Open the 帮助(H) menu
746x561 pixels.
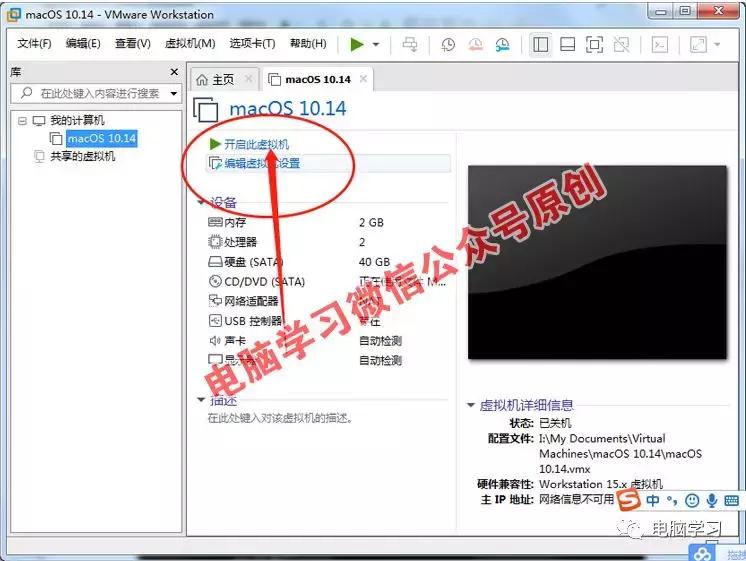308,44
